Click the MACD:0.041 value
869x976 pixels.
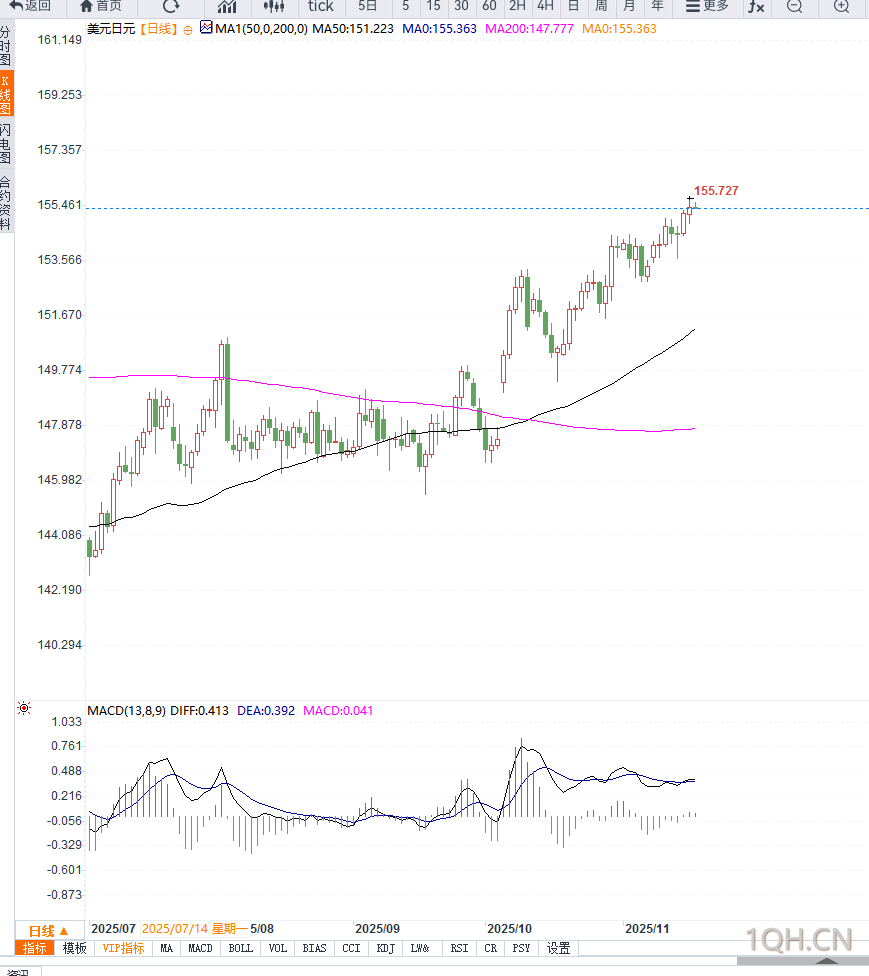(x=338, y=711)
